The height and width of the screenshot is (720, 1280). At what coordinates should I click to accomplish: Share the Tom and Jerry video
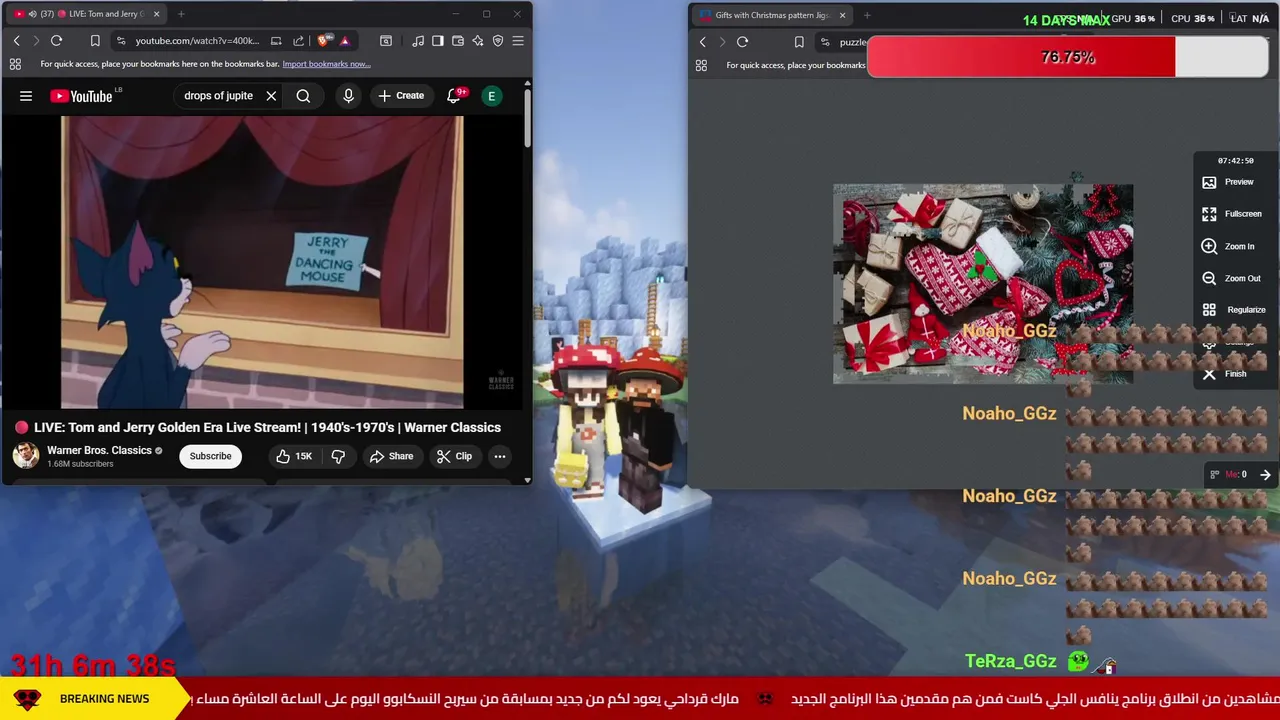(391, 456)
